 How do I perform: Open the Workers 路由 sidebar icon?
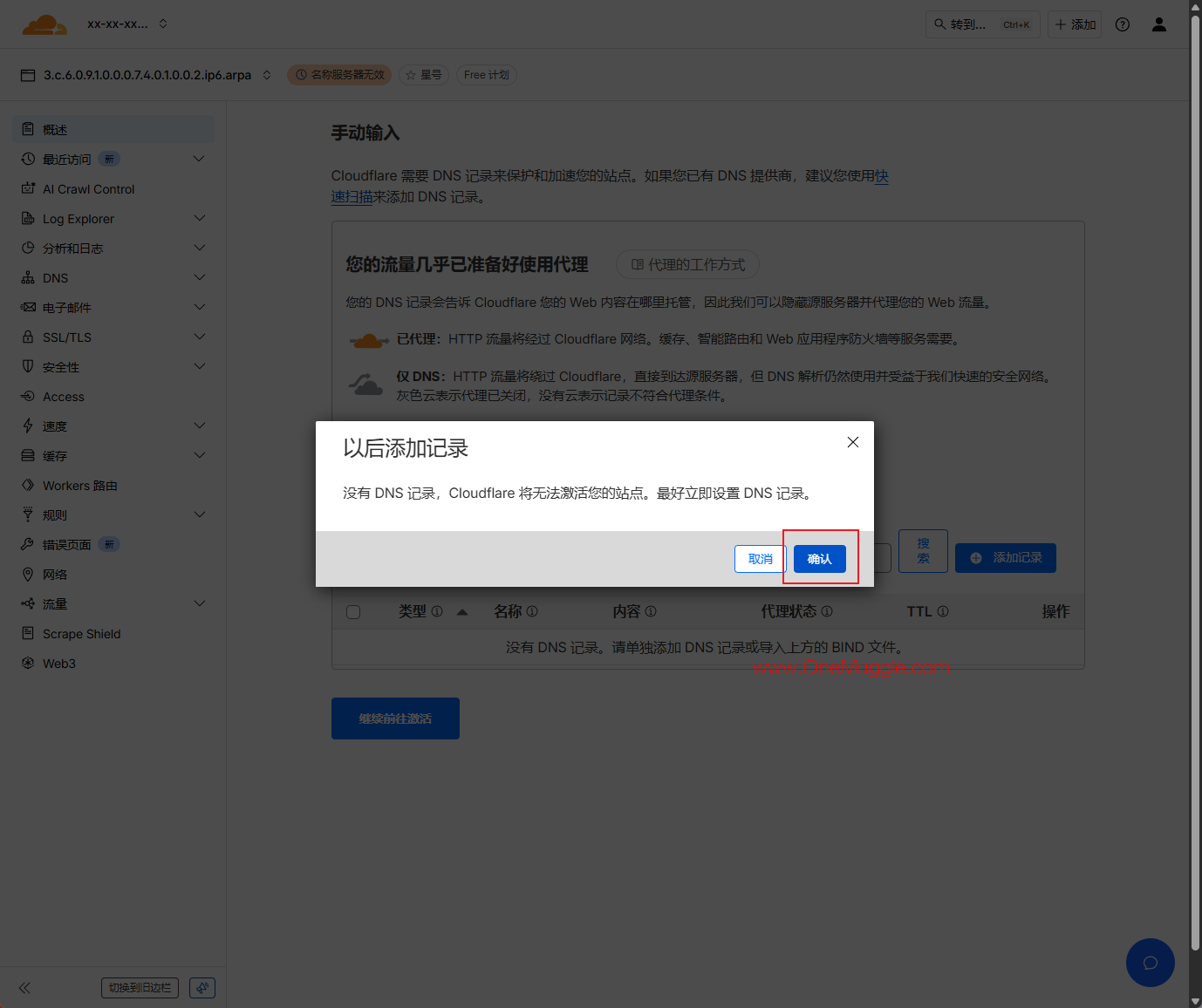[x=28, y=485]
